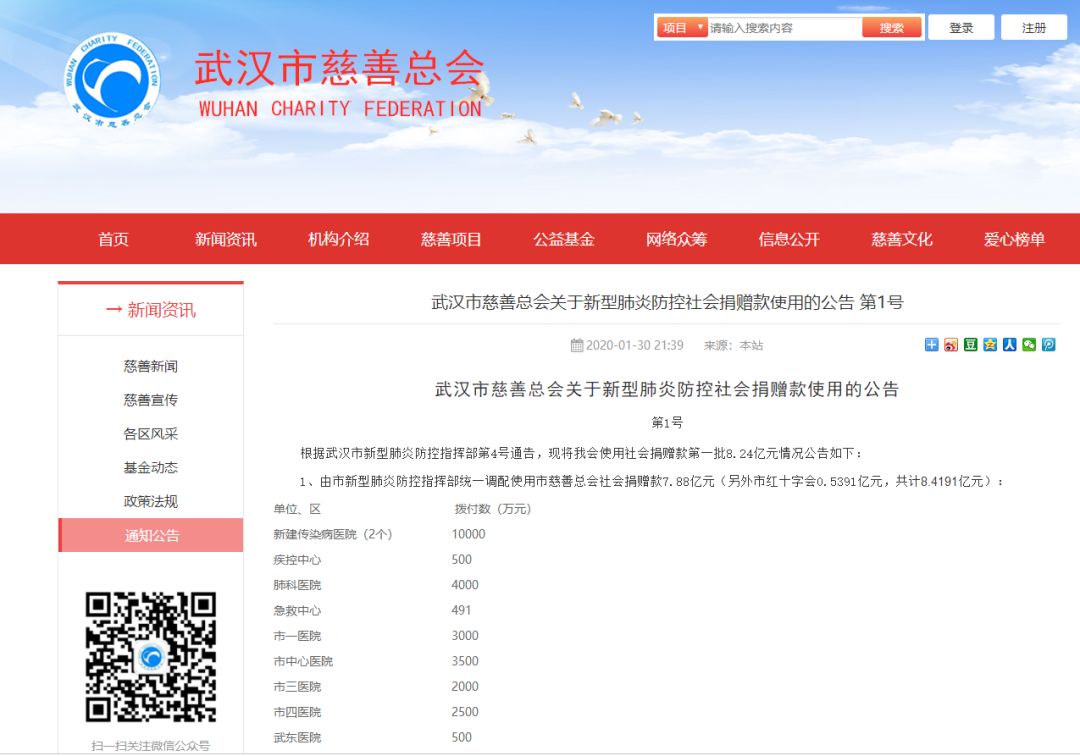Click the 市中心医院 row label
The width and height of the screenshot is (1080, 756).
tap(303, 662)
